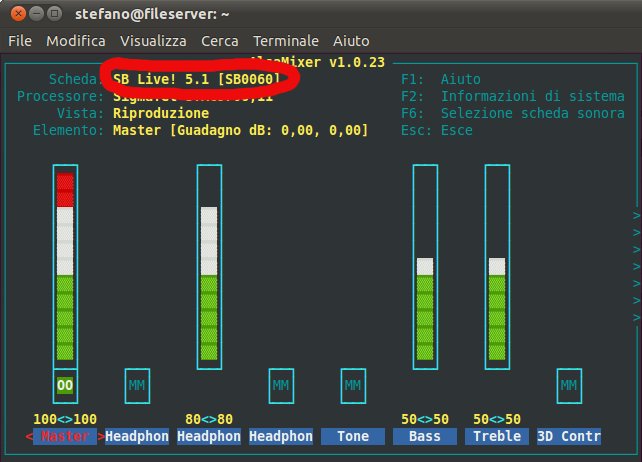Click the stefano@fileserver window title
This screenshot has width=642, height=462.
[x=152, y=14]
